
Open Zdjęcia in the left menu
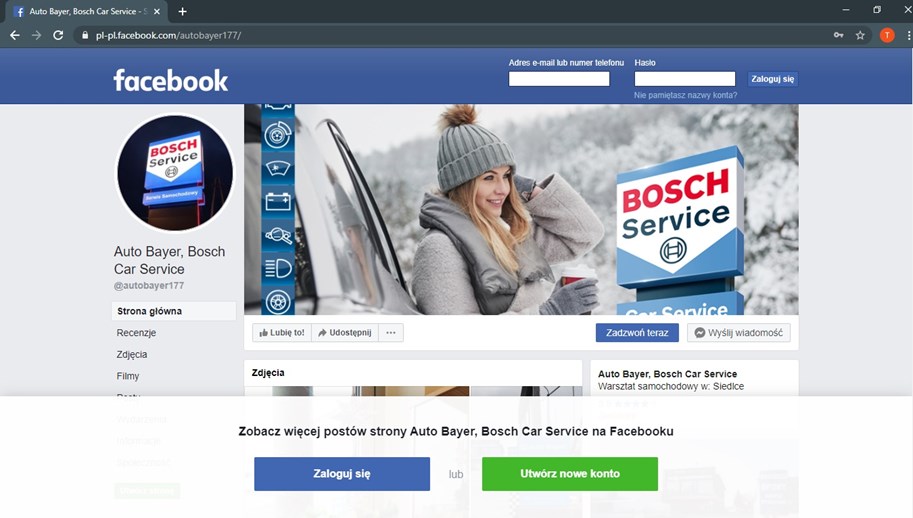[132, 355]
